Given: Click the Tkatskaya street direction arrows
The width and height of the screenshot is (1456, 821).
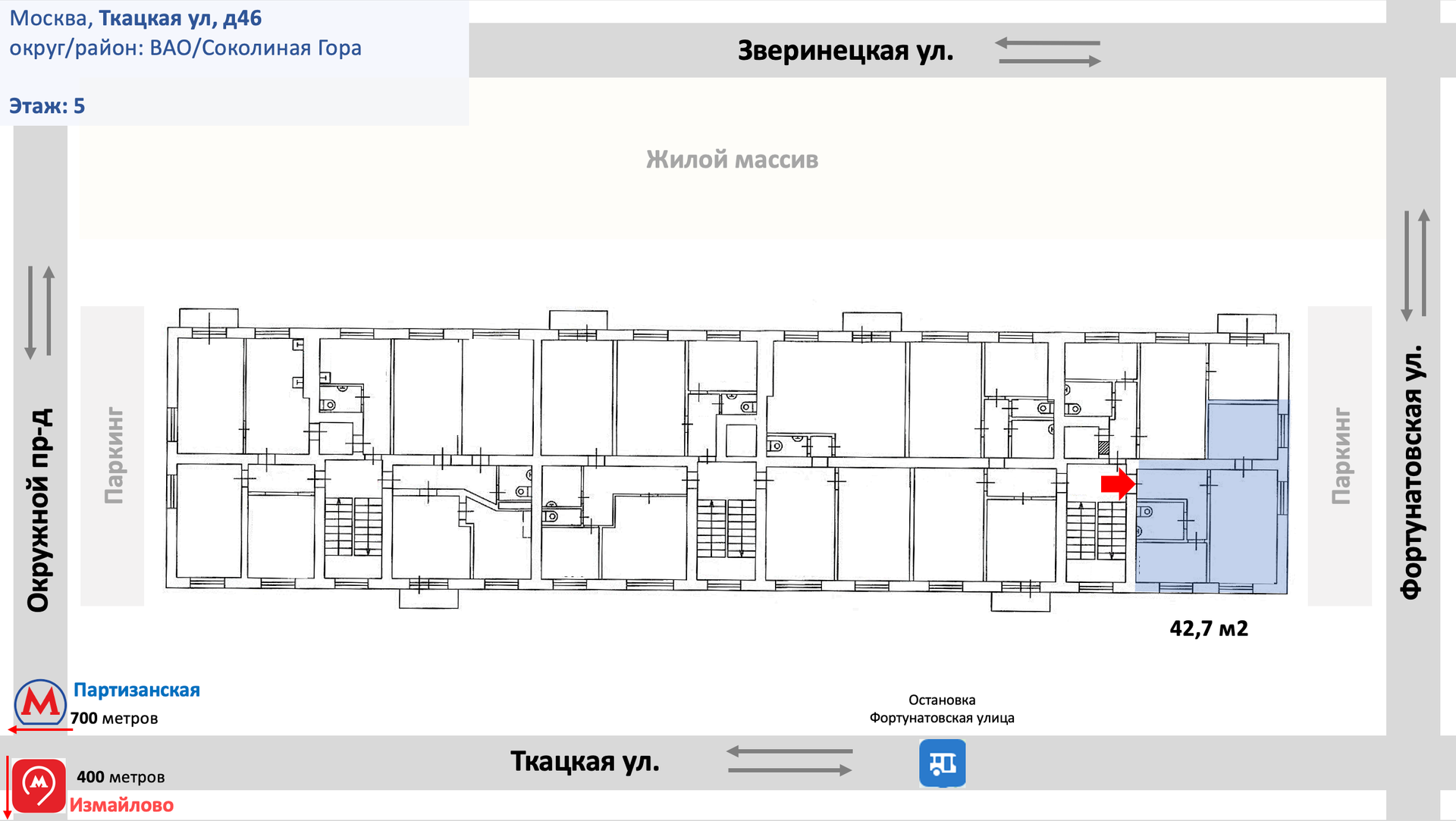Looking at the screenshot, I should [x=789, y=760].
